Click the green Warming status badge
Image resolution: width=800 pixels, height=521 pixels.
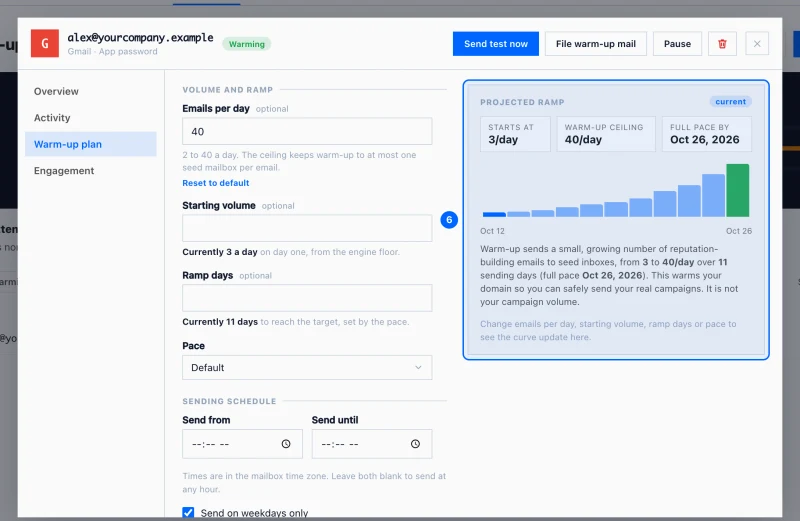tap(246, 44)
